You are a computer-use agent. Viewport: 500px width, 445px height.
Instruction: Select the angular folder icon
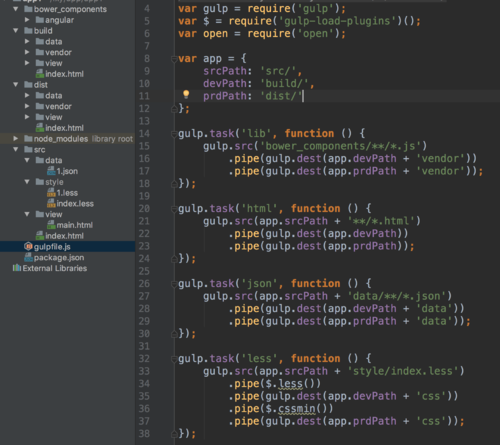coord(40,20)
